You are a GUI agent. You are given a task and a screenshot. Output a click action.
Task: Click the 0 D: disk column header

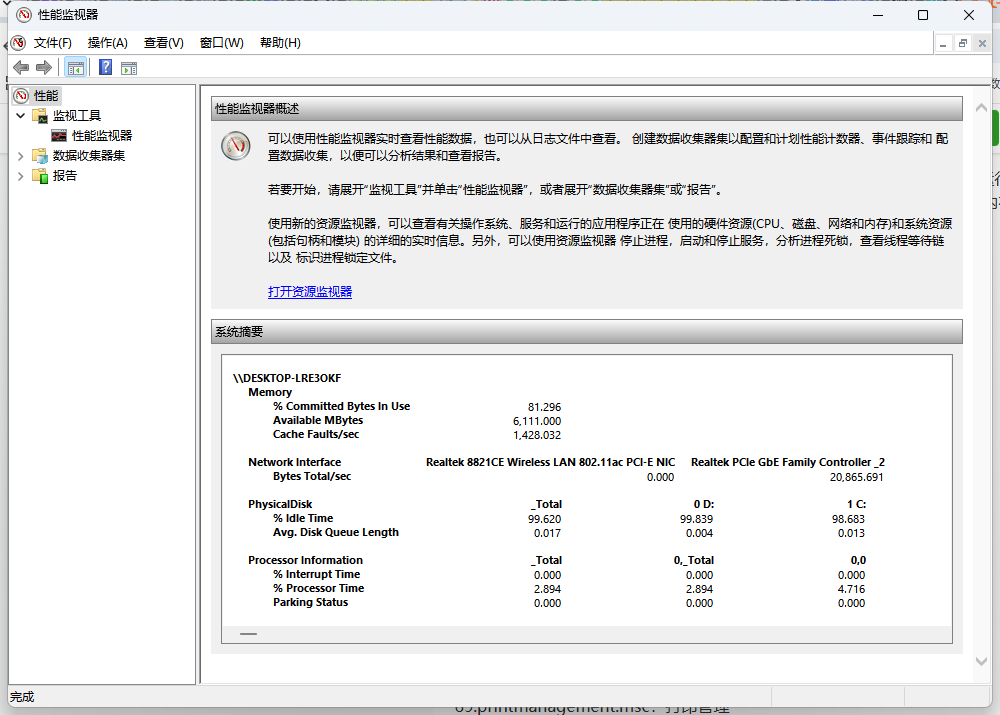pyautogui.click(x=704, y=505)
